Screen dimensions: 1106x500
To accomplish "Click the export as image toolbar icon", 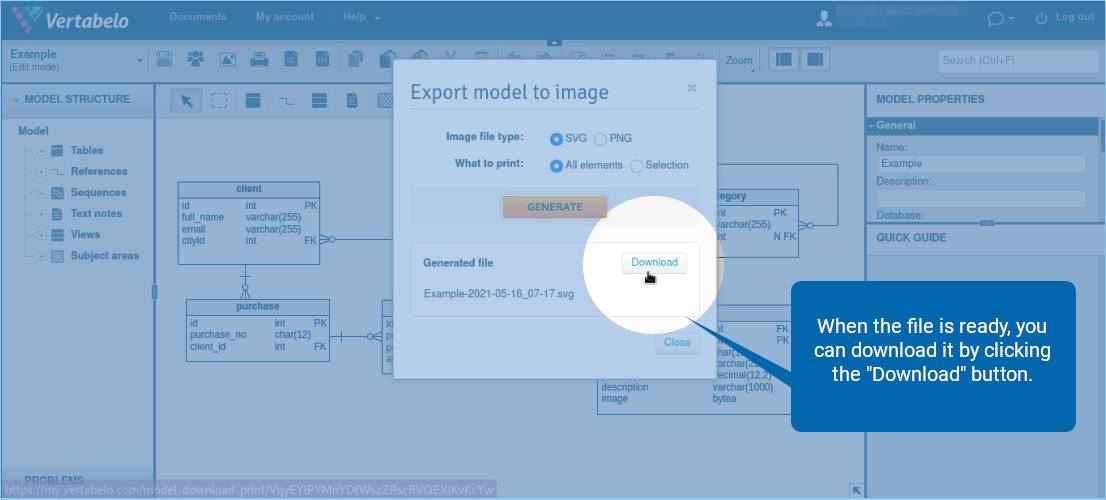I will [227, 59].
